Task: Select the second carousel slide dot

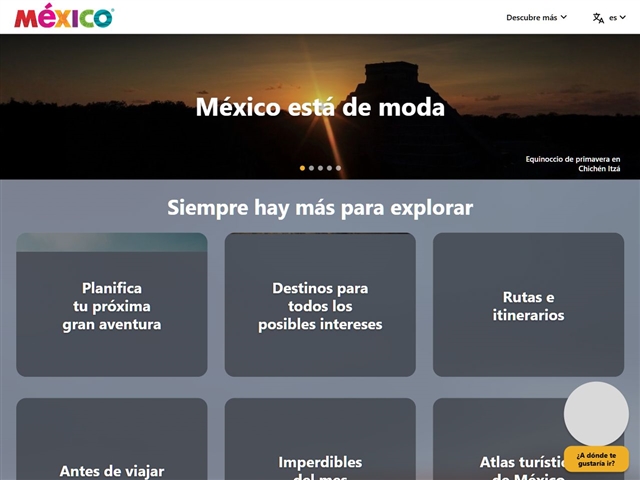Action: tap(311, 168)
